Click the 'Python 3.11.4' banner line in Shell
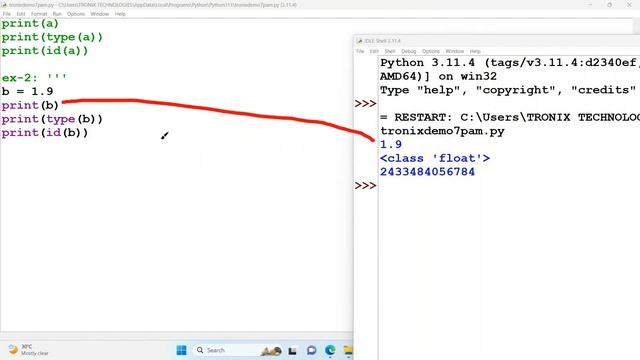The image size is (640, 360). pos(509,63)
